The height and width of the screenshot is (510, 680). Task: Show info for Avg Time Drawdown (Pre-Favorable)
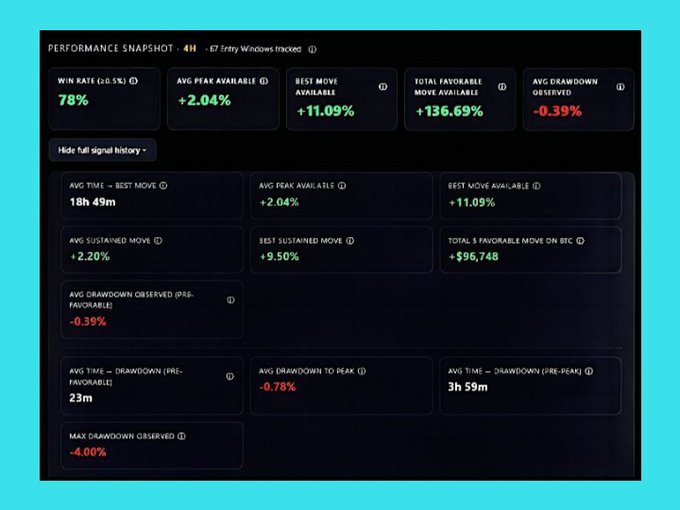[x=230, y=376]
